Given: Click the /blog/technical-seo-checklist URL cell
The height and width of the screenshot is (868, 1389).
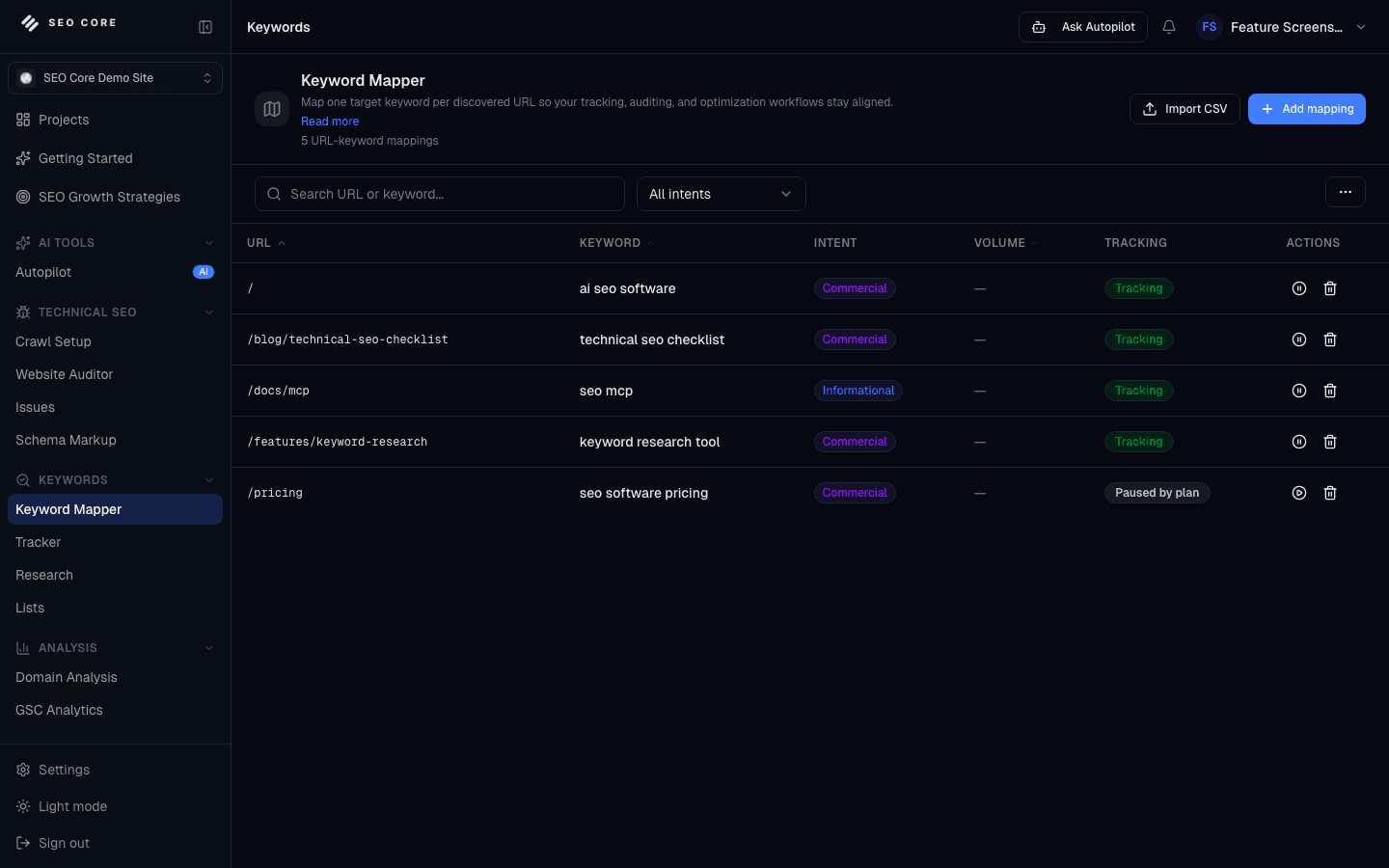Looking at the screenshot, I should coord(348,339).
